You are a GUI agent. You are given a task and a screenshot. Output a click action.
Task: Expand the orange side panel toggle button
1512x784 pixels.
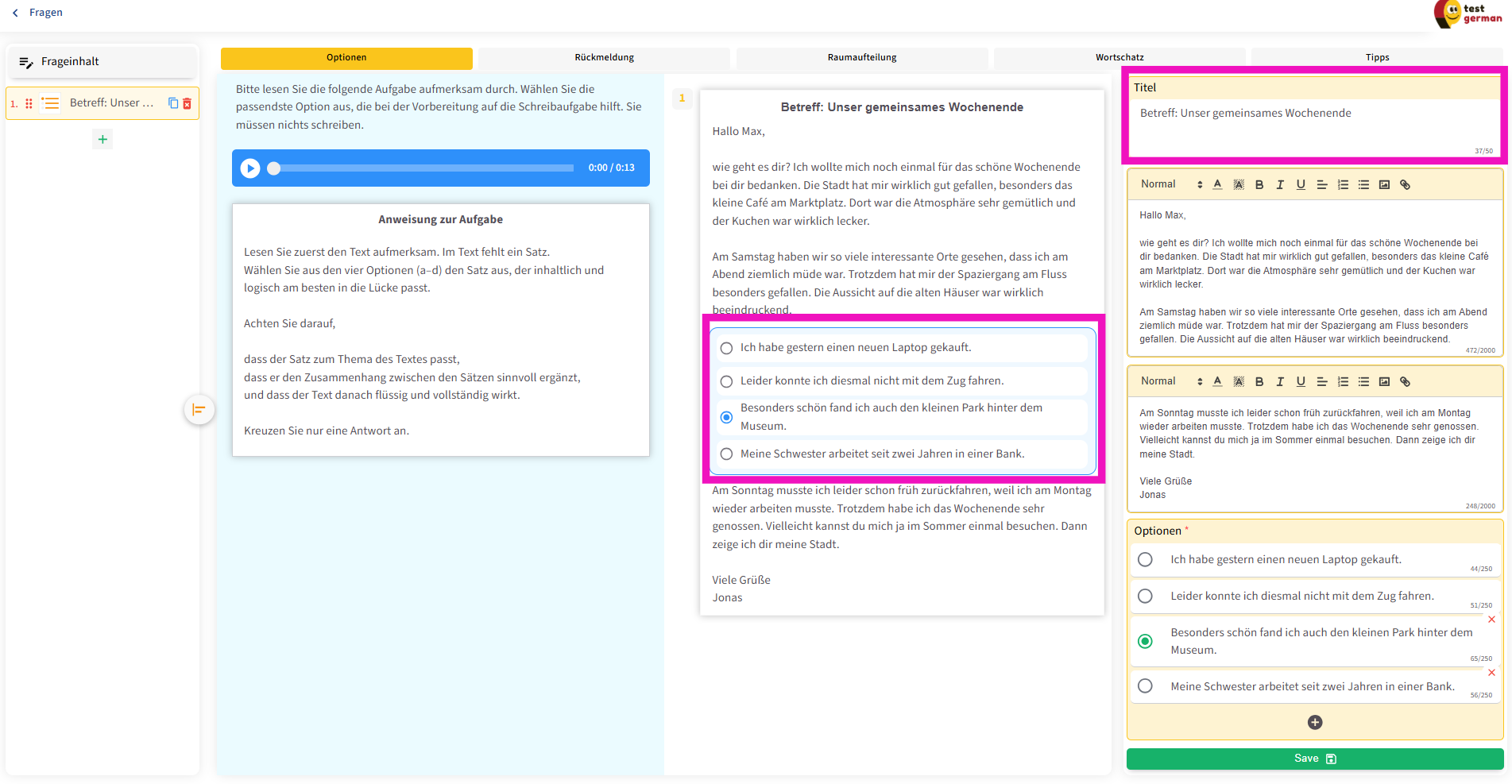click(199, 410)
